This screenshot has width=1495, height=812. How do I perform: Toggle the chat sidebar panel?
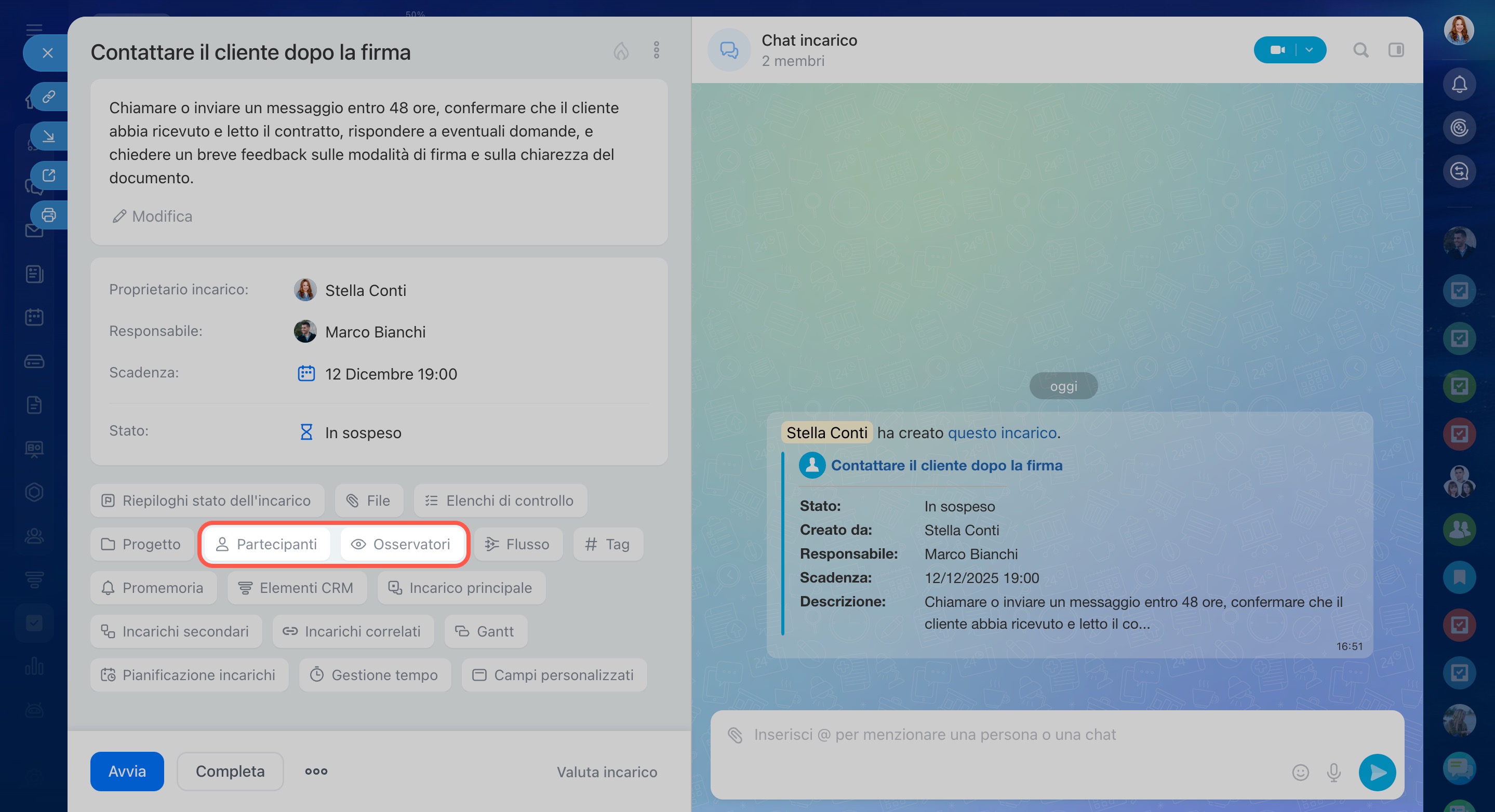coord(1396,50)
